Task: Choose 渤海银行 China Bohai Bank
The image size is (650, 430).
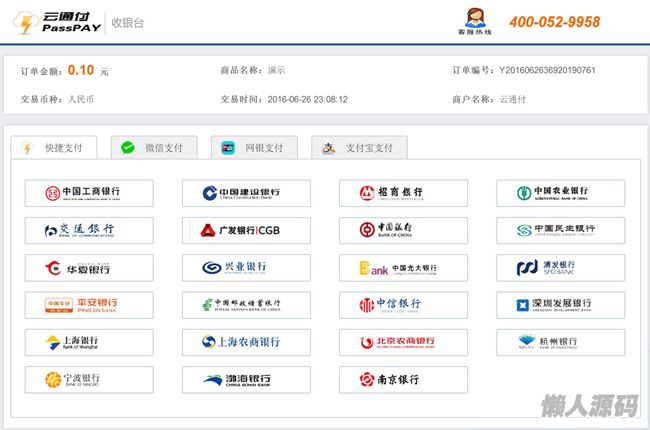Action: coord(246,380)
